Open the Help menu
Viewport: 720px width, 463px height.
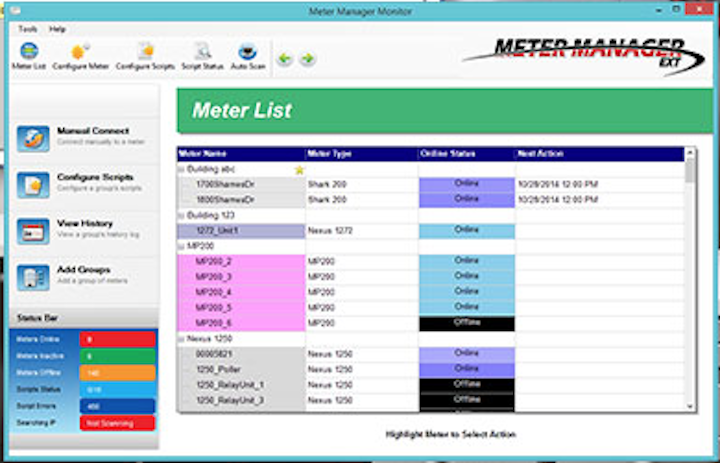click(57, 29)
